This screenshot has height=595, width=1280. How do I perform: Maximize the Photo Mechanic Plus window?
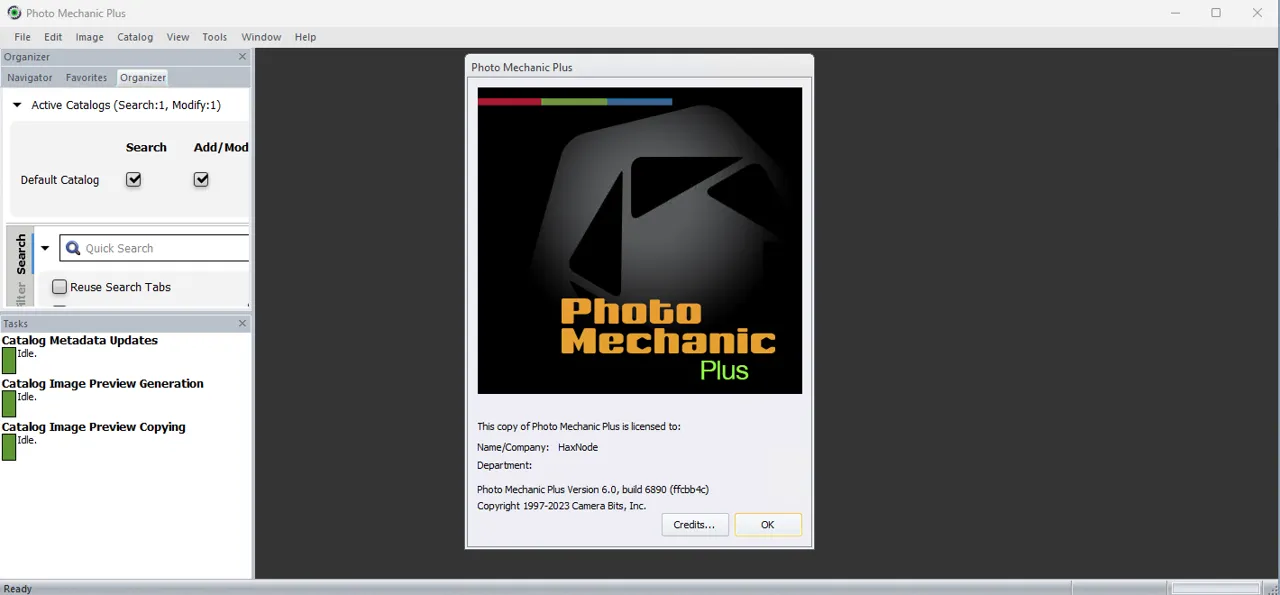[1216, 13]
